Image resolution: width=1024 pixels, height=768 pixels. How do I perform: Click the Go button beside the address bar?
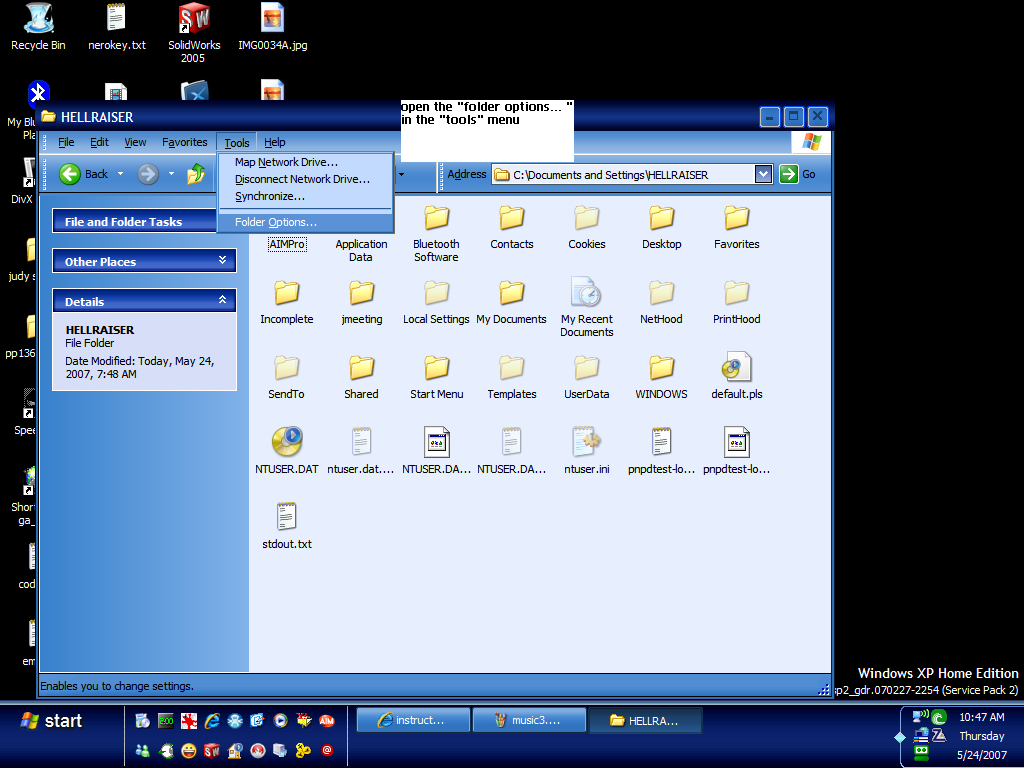(794, 173)
